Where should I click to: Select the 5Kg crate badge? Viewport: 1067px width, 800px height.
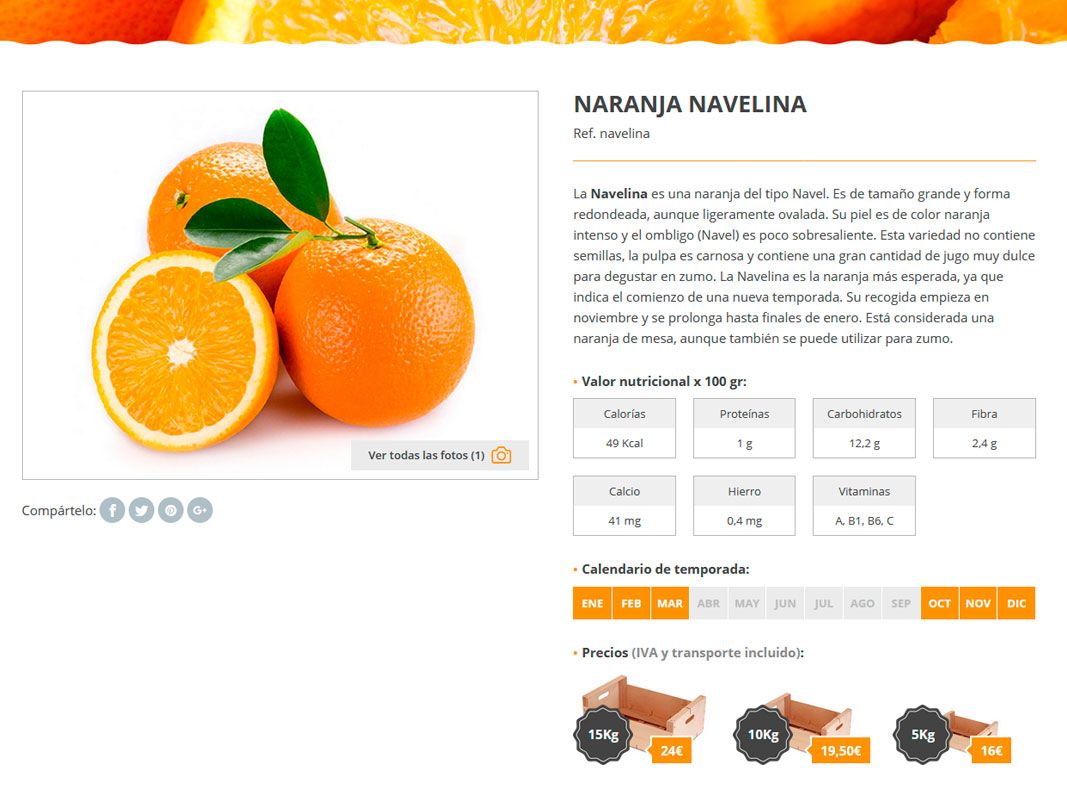coord(923,735)
